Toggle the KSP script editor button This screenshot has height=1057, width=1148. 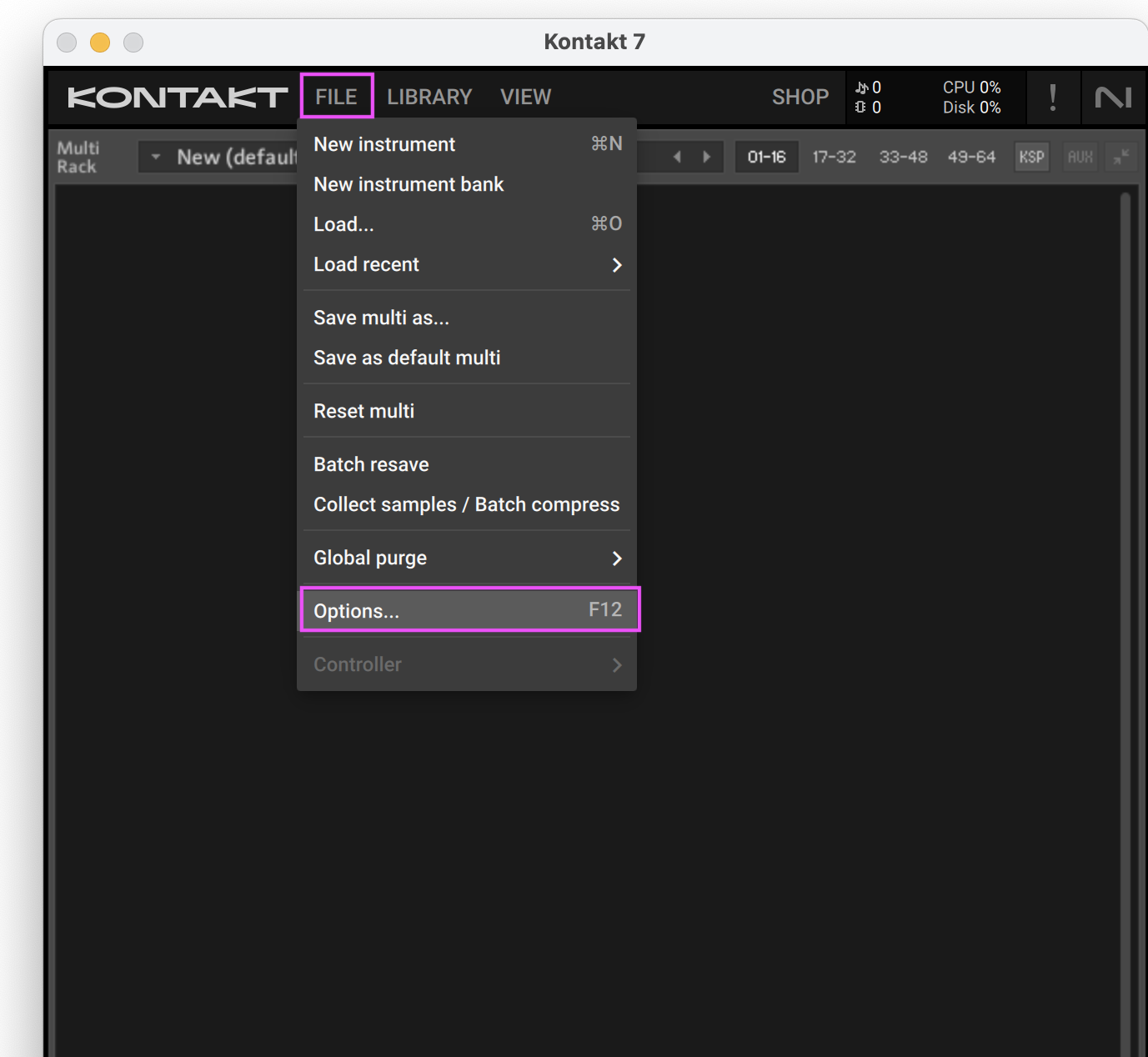[1031, 157]
